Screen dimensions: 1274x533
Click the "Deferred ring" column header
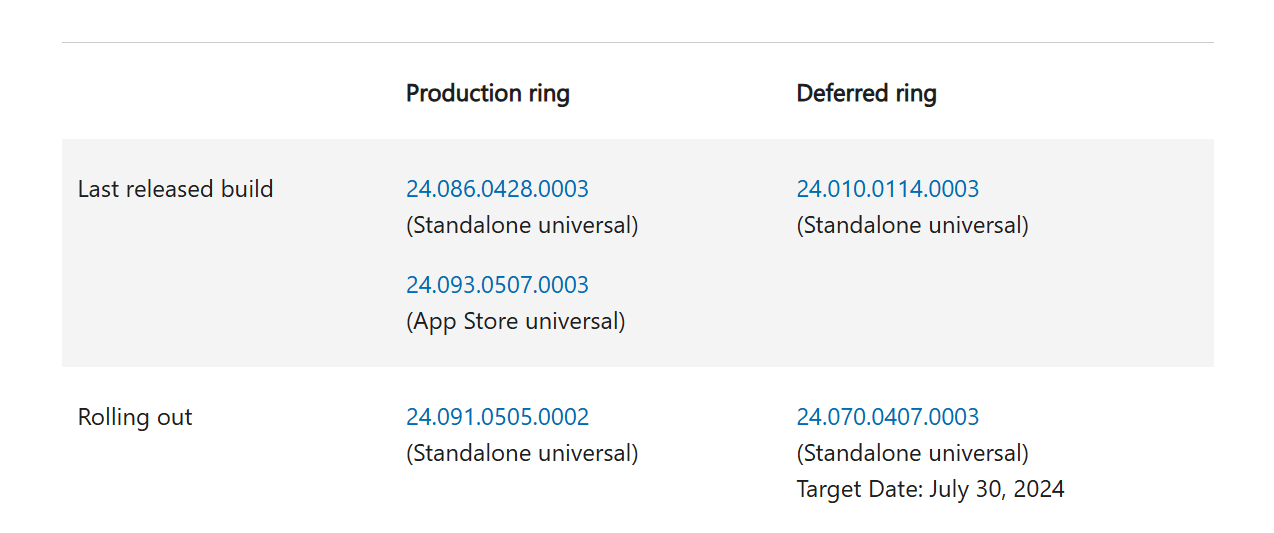click(x=866, y=94)
